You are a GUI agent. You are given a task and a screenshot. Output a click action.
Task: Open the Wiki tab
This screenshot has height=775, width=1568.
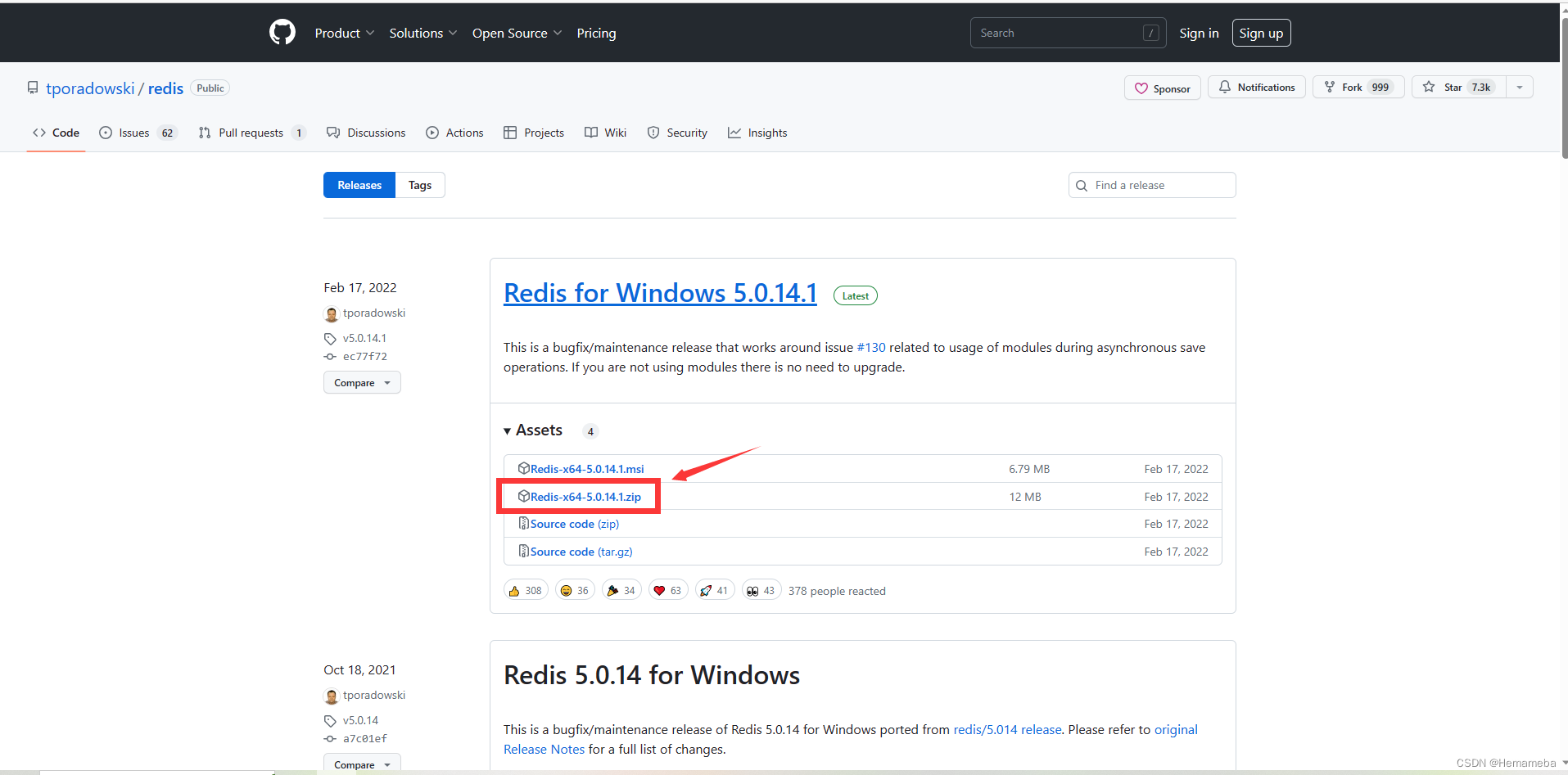[606, 133]
